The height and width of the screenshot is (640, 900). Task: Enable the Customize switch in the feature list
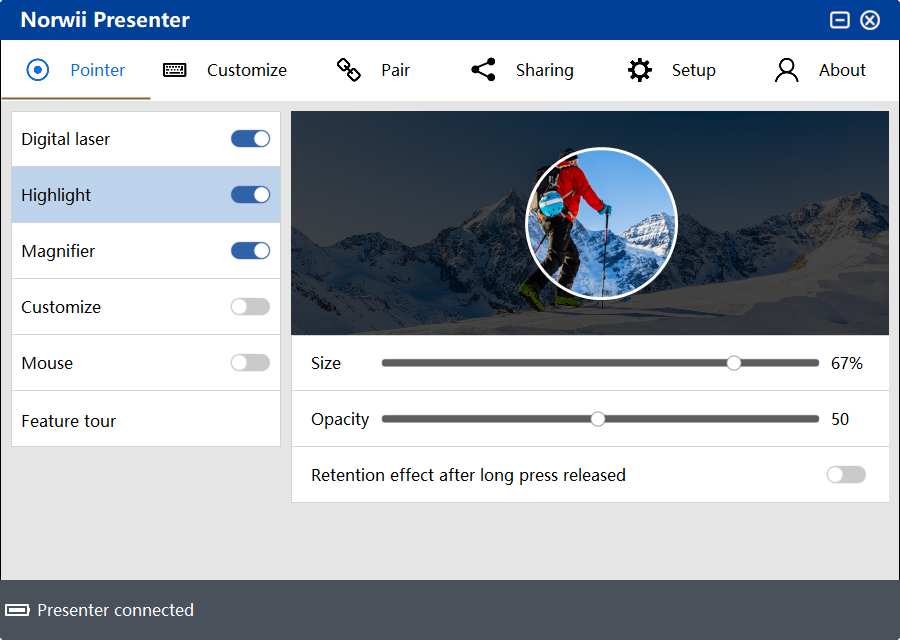tap(250, 307)
